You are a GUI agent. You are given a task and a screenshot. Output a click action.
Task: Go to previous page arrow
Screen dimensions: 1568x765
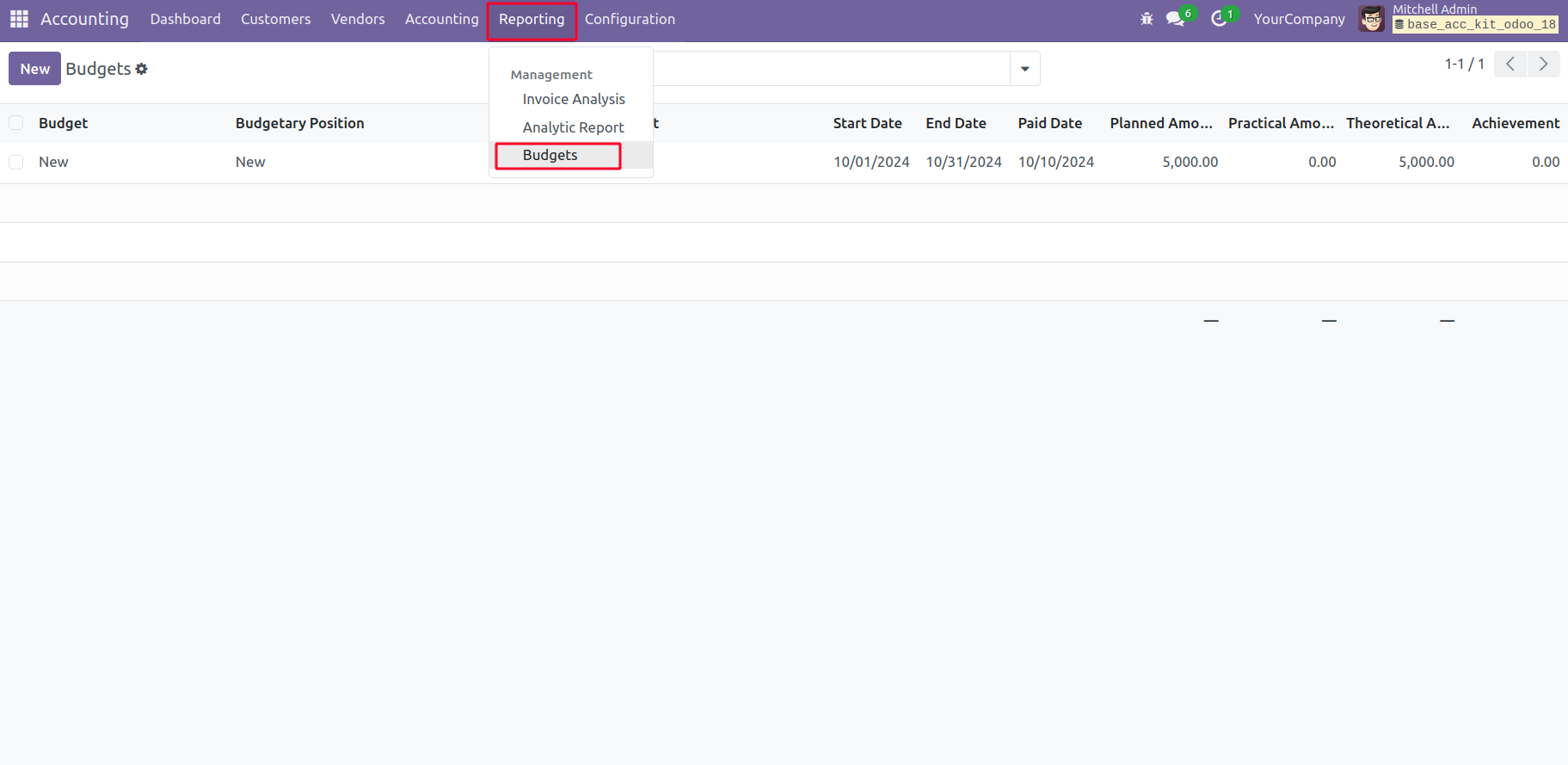(1510, 65)
